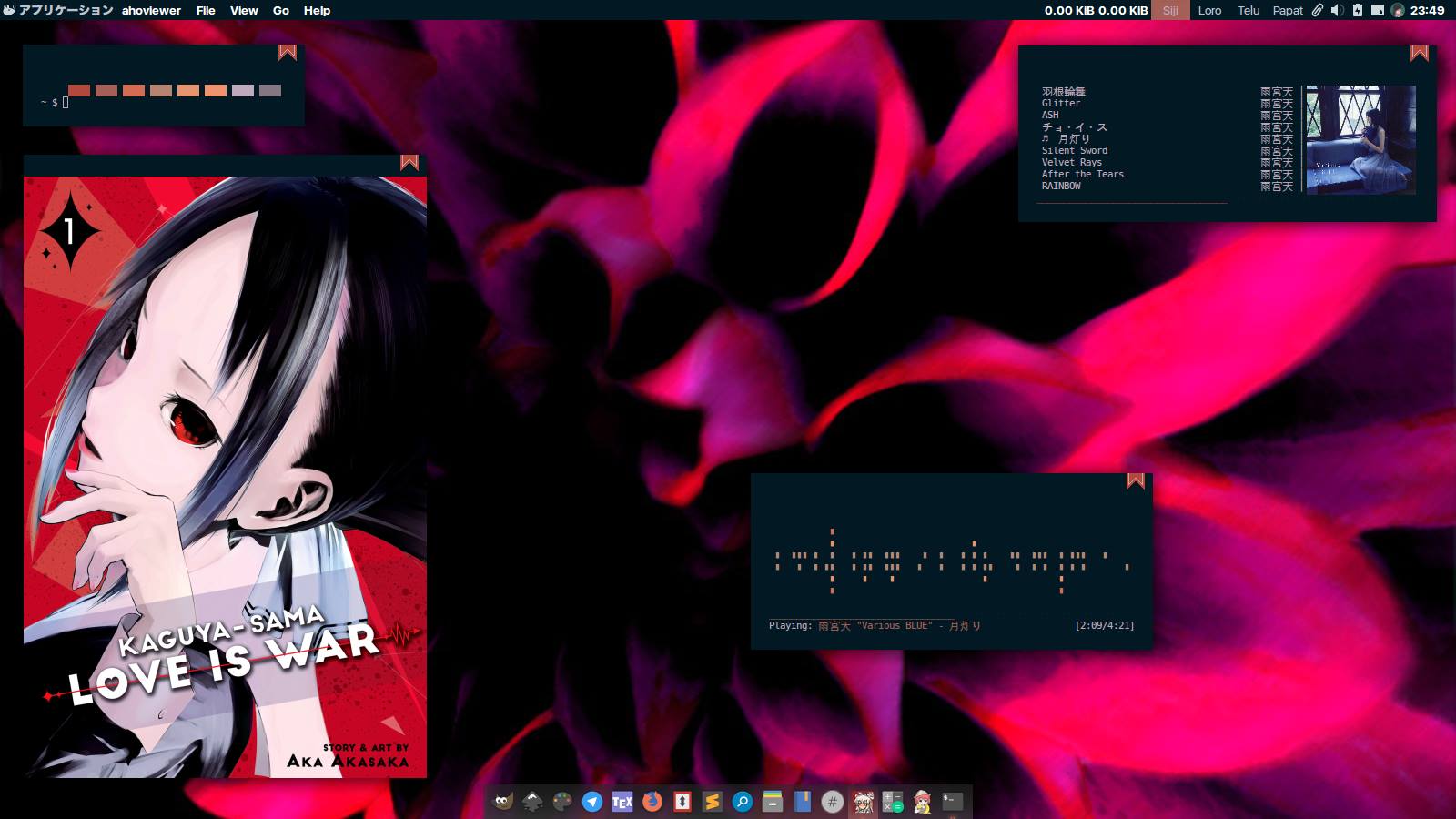1456x819 pixels.
Task: Launch Sublime Text from the dock
Action: [713, 802]
